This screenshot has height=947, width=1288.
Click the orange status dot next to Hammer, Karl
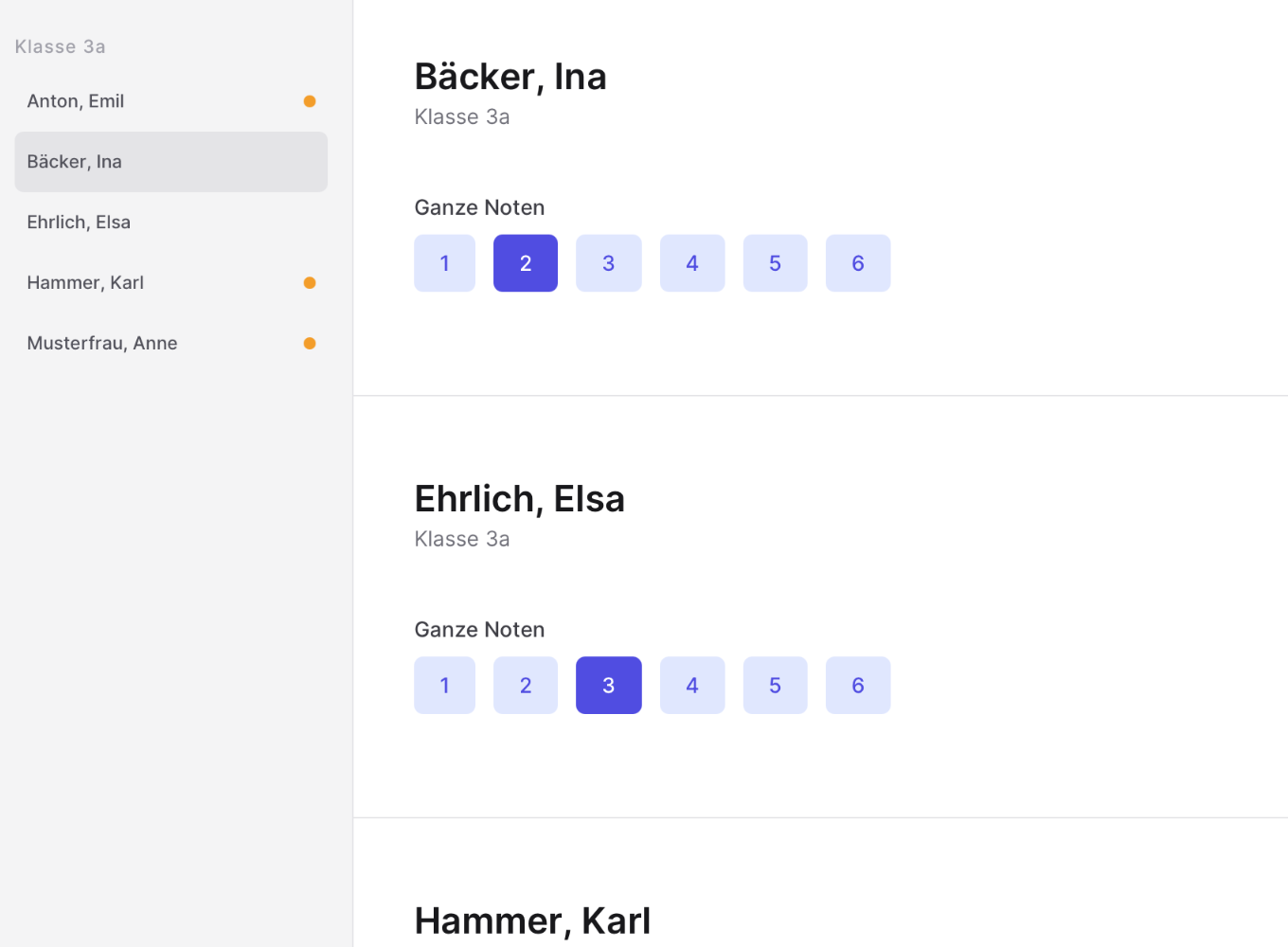pyautogui.click(x=310, y=282)
